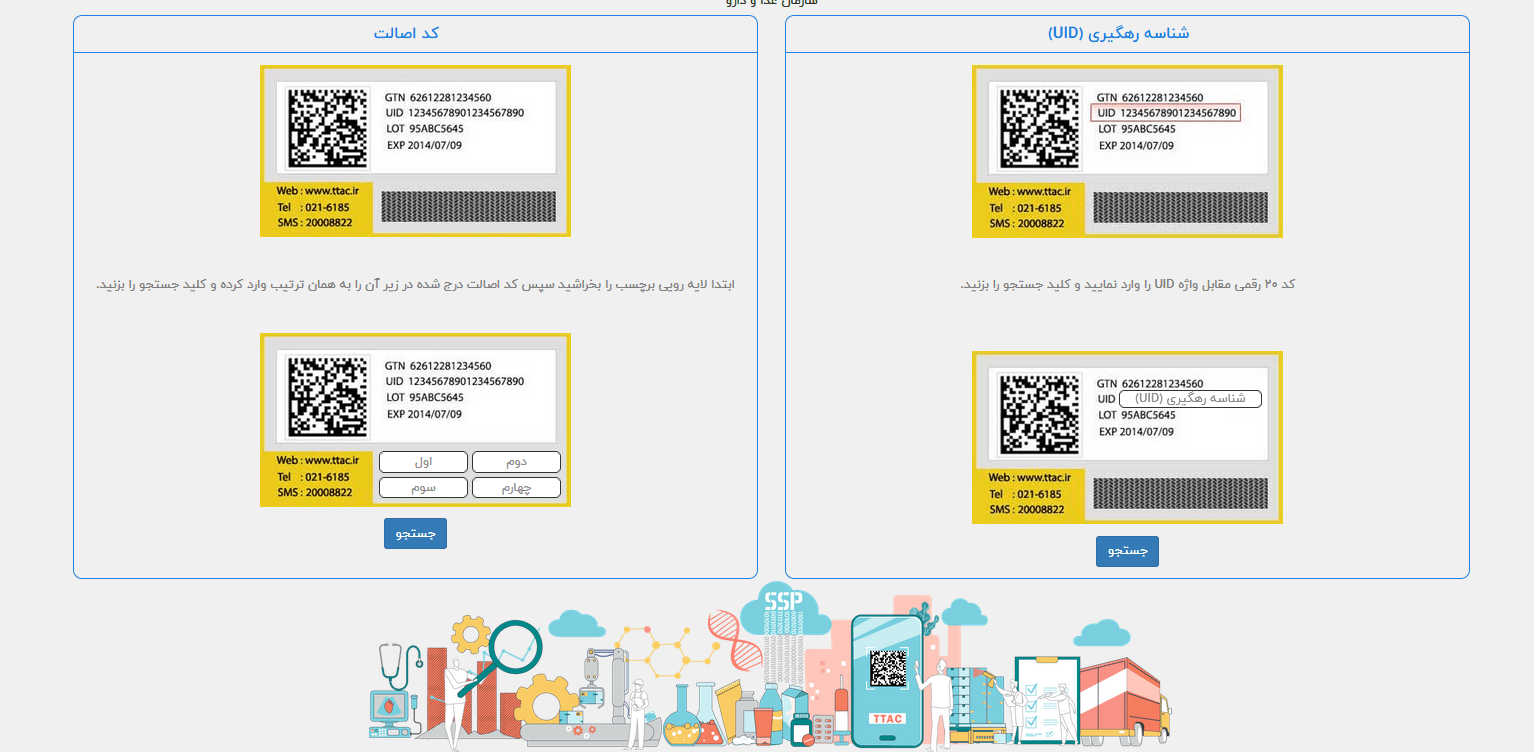Activate the چهارم code field
Screen dimensions: 1534x752
516,488
